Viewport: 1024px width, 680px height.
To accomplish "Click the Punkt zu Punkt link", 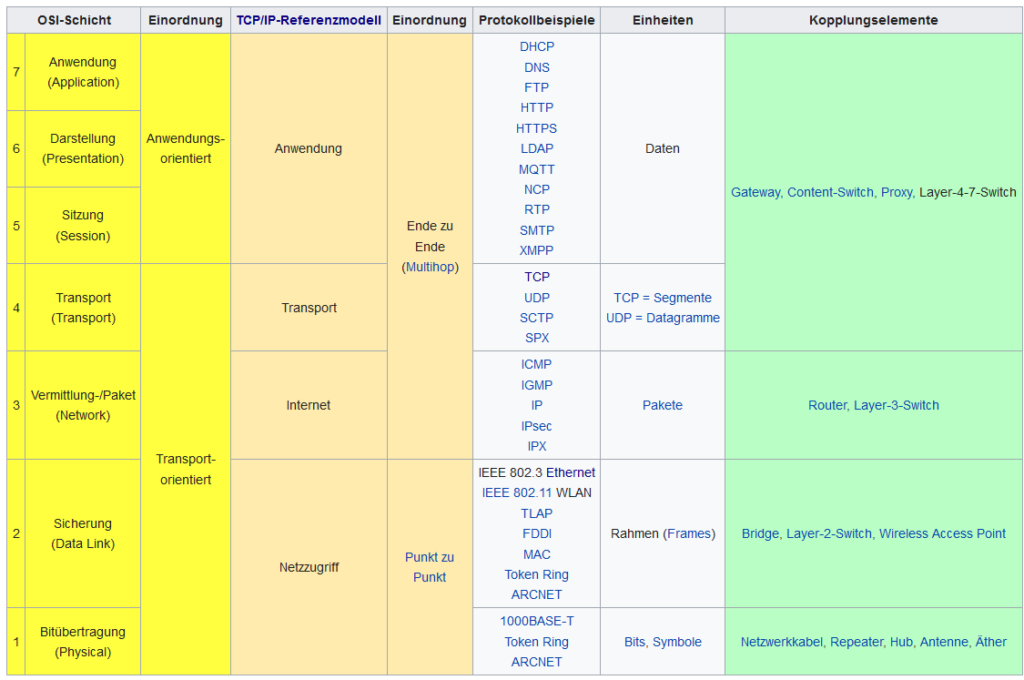I will [429, 567].
